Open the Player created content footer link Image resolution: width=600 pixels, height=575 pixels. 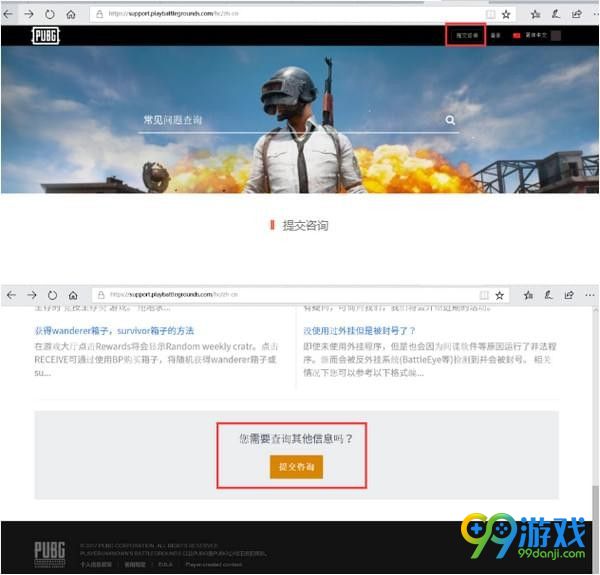click(x=214, y=565)
